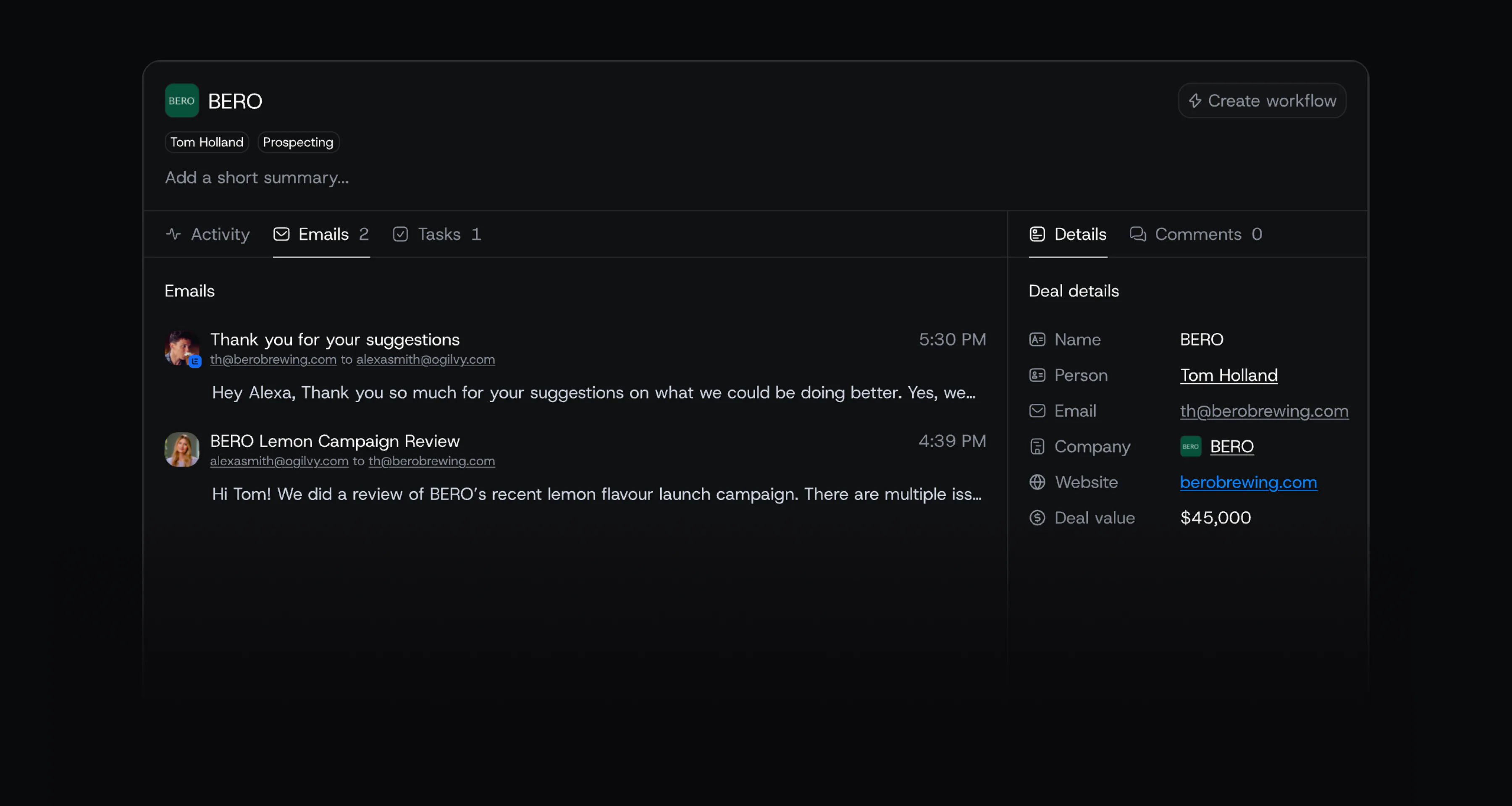Select the Details tab
The height and width of the screenshot is (806, 1512).
pyautogui.click(x=1068, y=234)
